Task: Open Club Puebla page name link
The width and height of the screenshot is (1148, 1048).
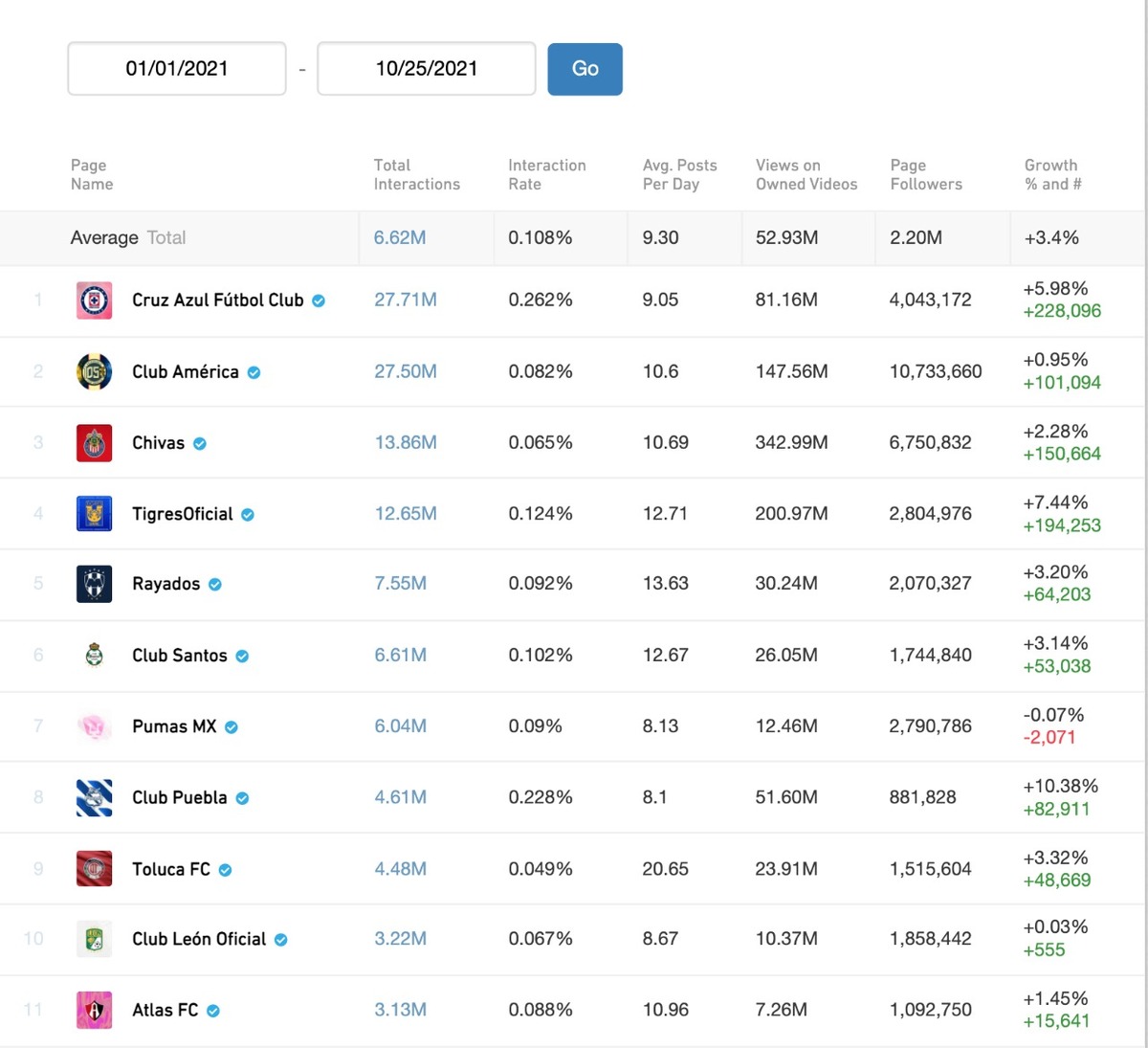Action: (x=180, y=798)
